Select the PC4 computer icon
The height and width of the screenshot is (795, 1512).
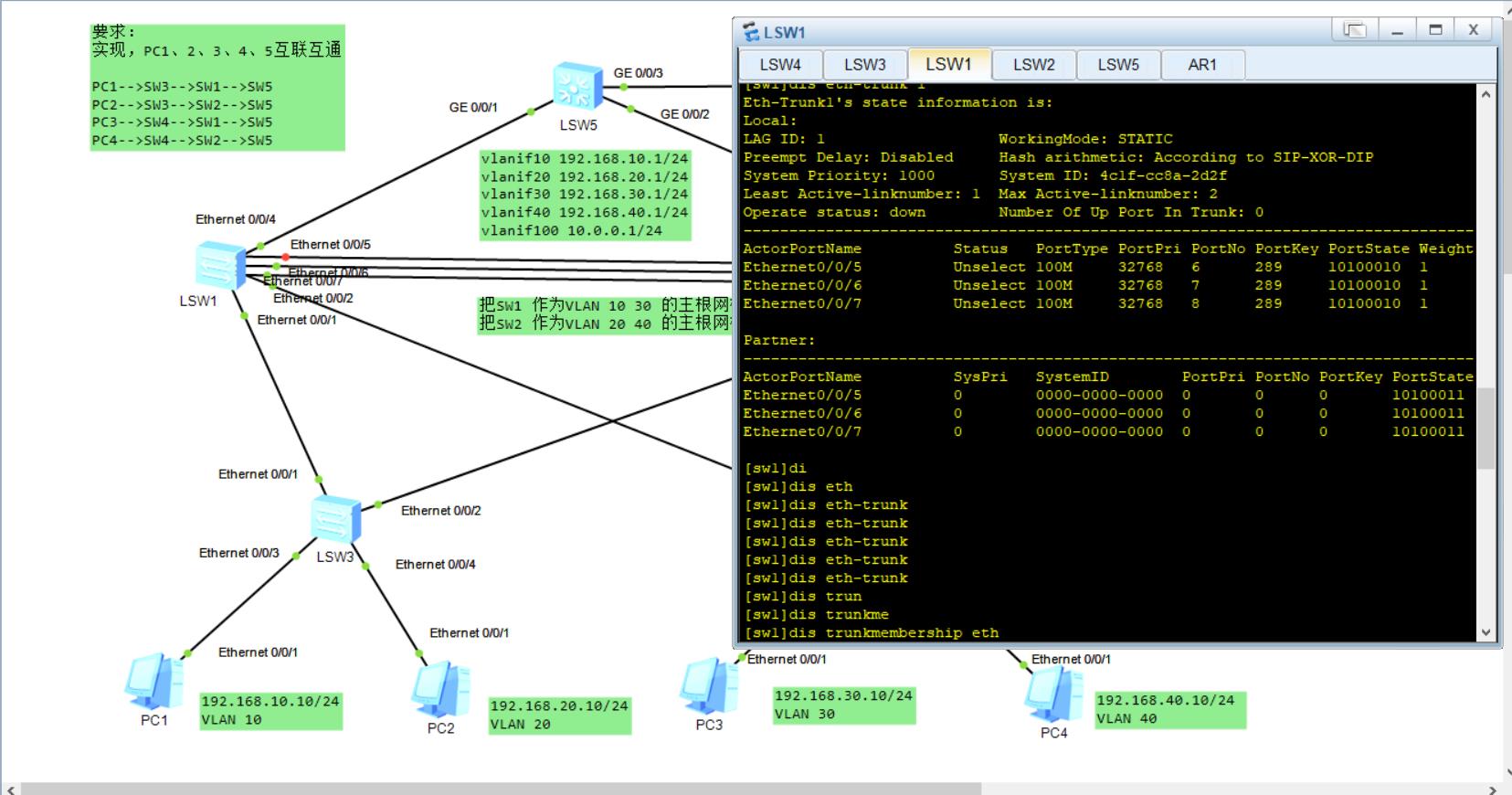pos(1052,694)
